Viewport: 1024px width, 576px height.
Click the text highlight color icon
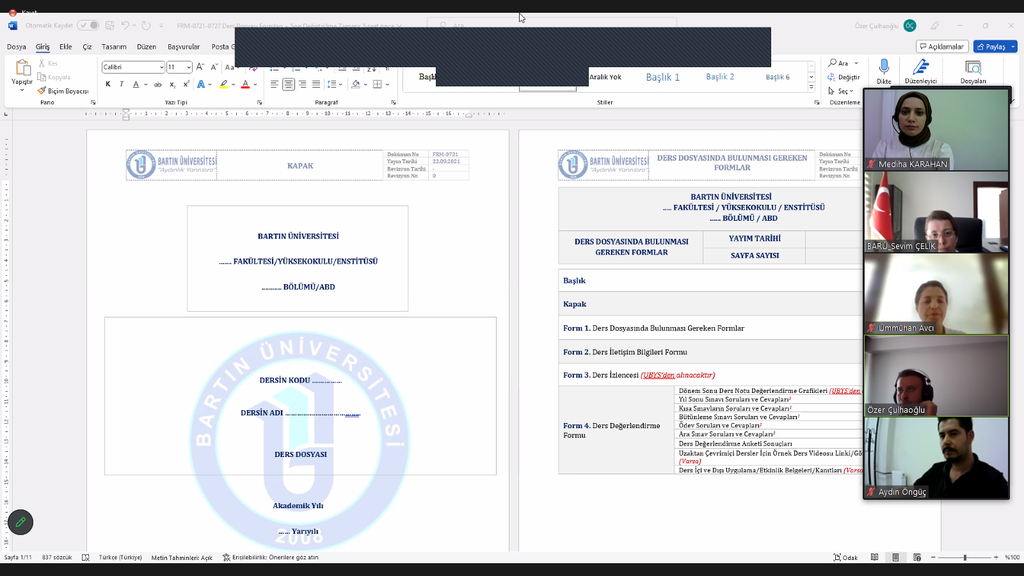(x=223, y=85)
